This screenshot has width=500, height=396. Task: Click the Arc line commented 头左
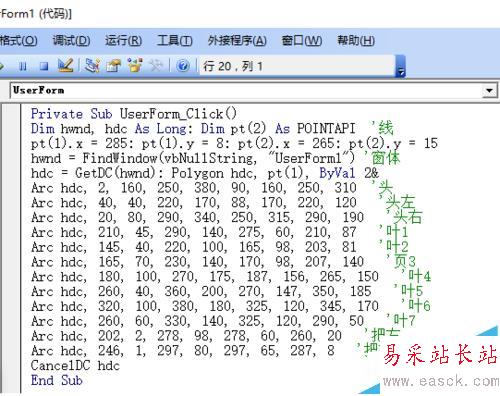[x=194, y=202]
